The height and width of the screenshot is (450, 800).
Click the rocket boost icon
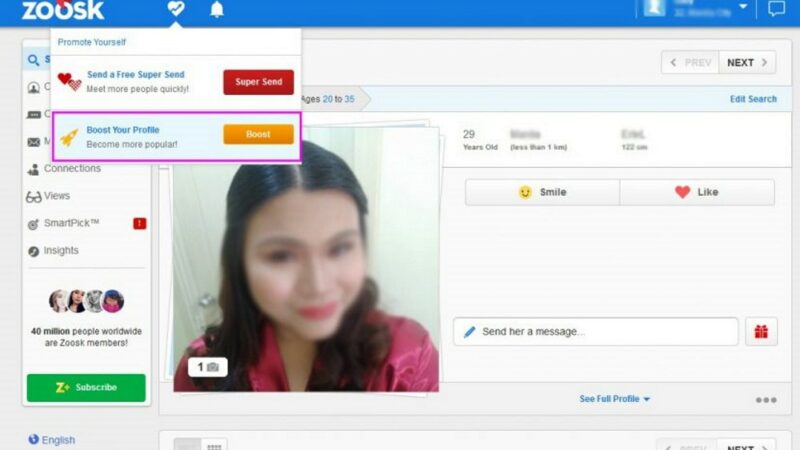click(69, 137)
